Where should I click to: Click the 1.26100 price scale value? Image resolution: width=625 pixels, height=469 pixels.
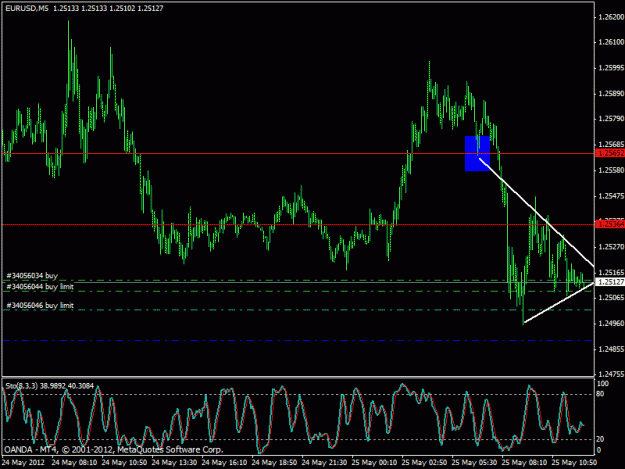pyautogui.click(x=611, y=42)
